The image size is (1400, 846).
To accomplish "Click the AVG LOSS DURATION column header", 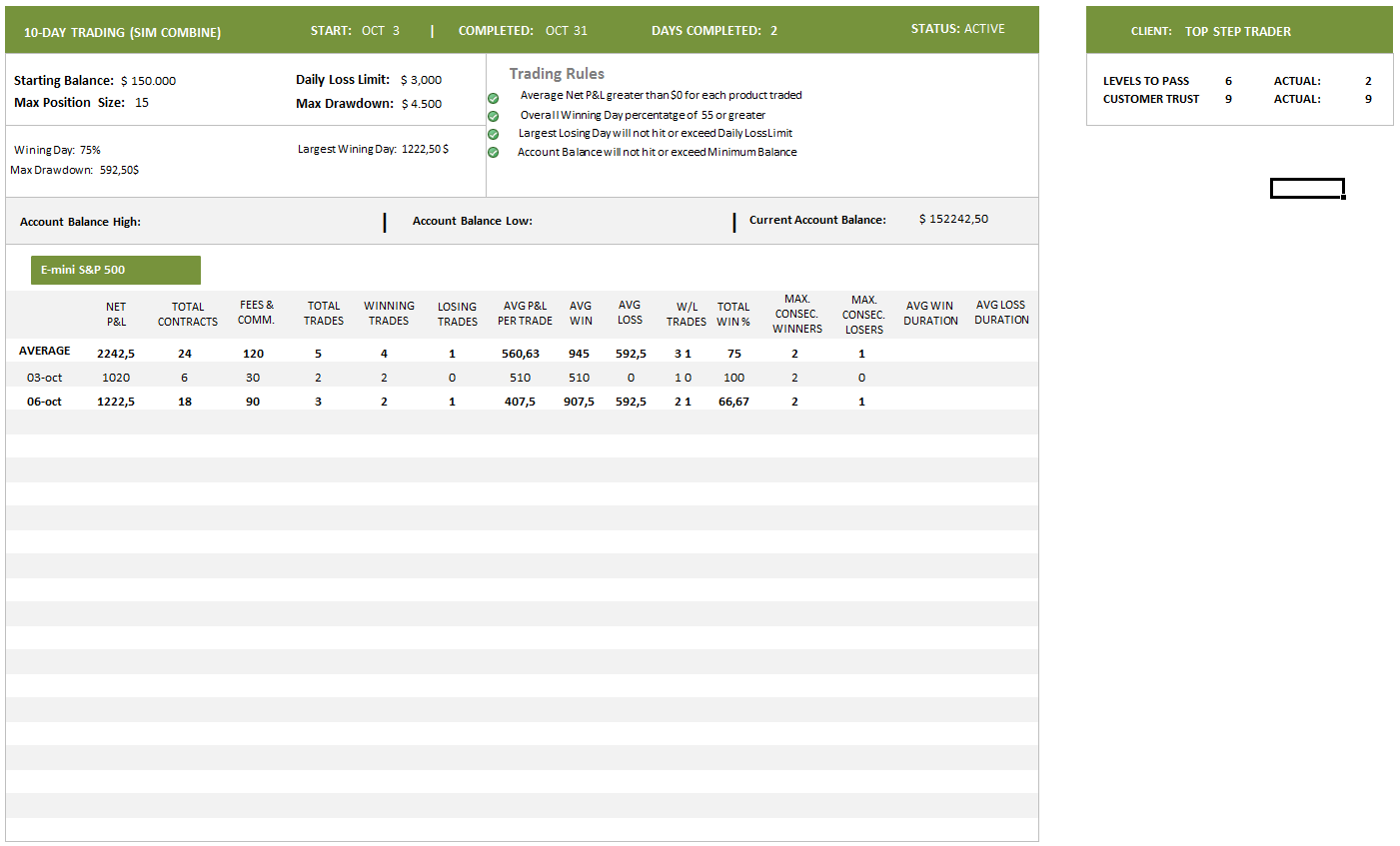I will point(1001,313).
